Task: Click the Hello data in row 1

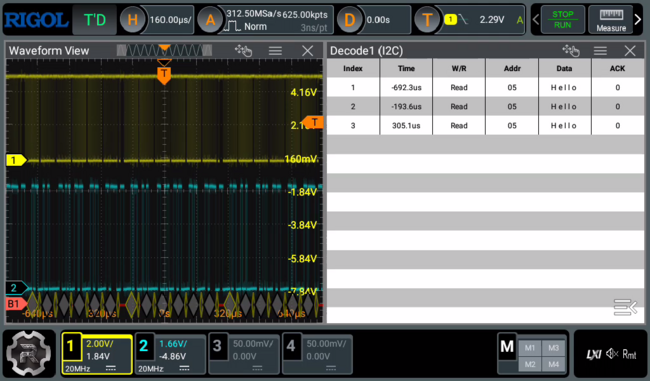Action: click(x=564, y=87)
